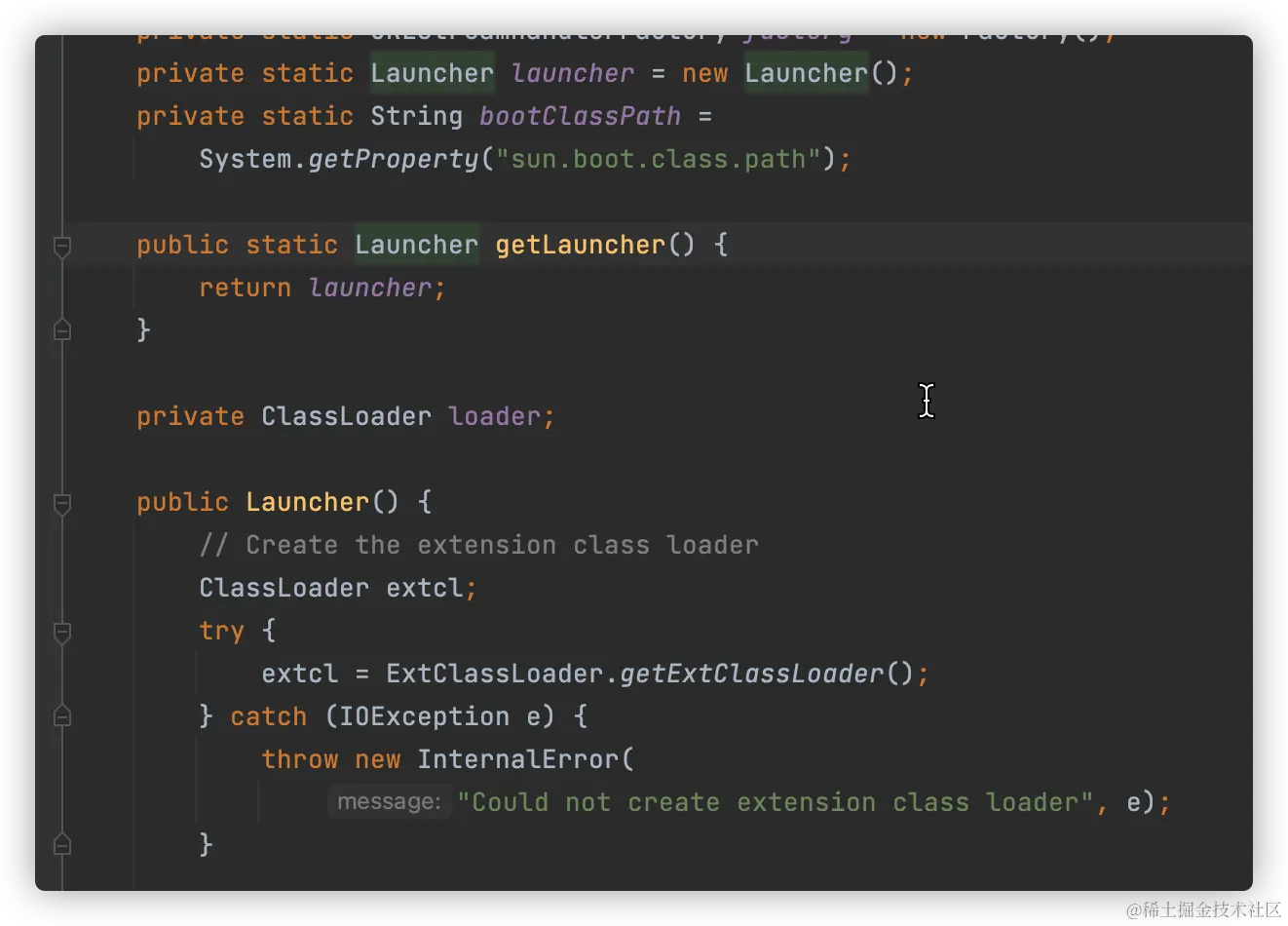Click the loader field name

(494, 416)
